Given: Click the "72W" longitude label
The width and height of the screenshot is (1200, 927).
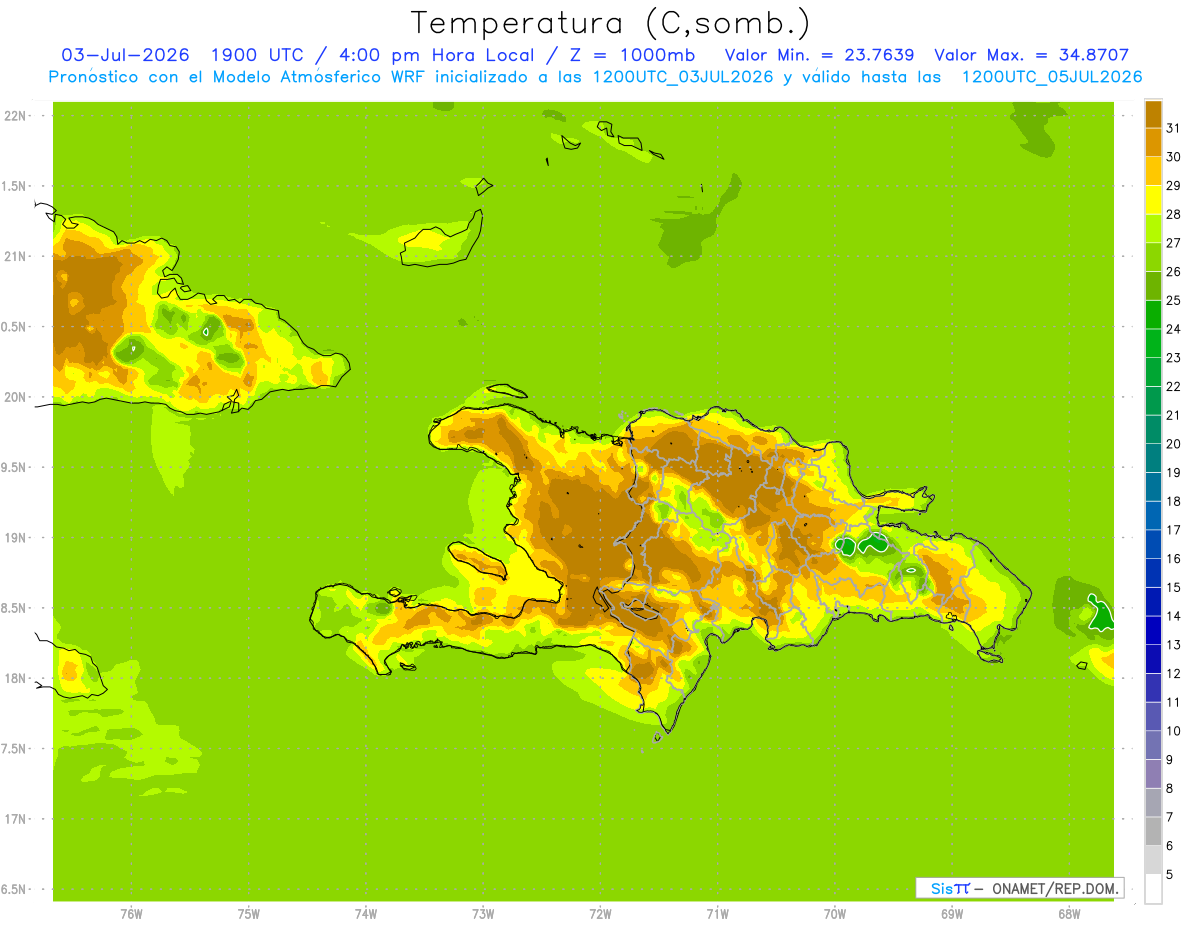Looking at the screenshot, I should tap(600, 914).
